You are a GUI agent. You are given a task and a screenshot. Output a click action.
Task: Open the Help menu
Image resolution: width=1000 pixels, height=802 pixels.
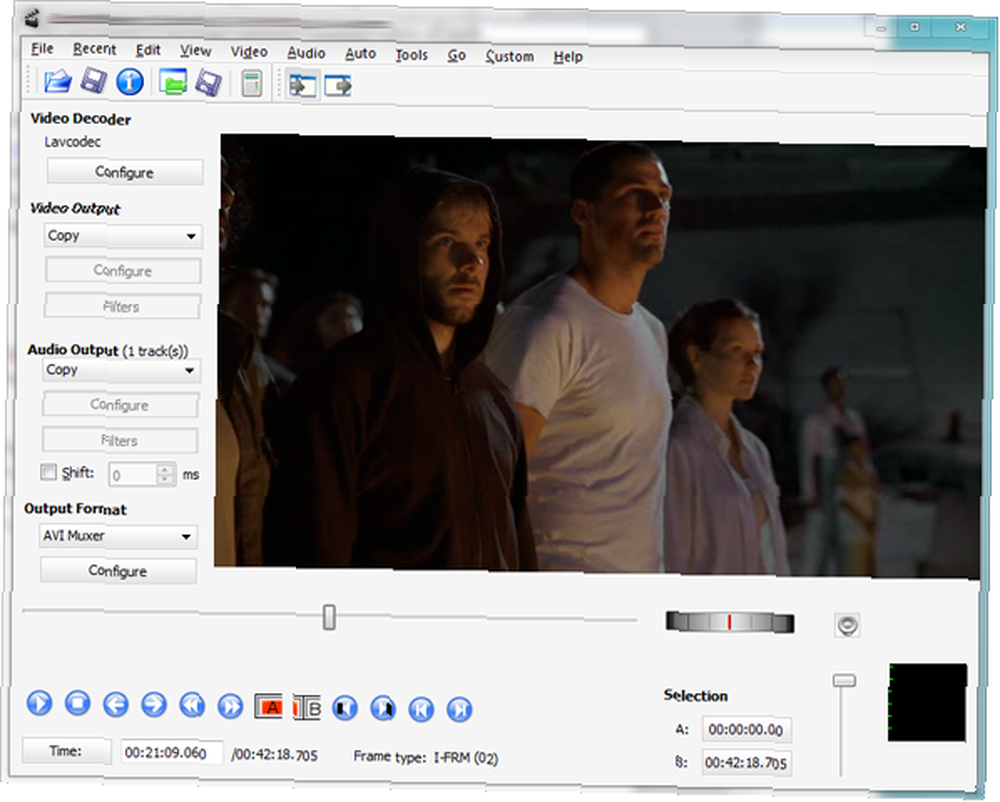point(568,57)
